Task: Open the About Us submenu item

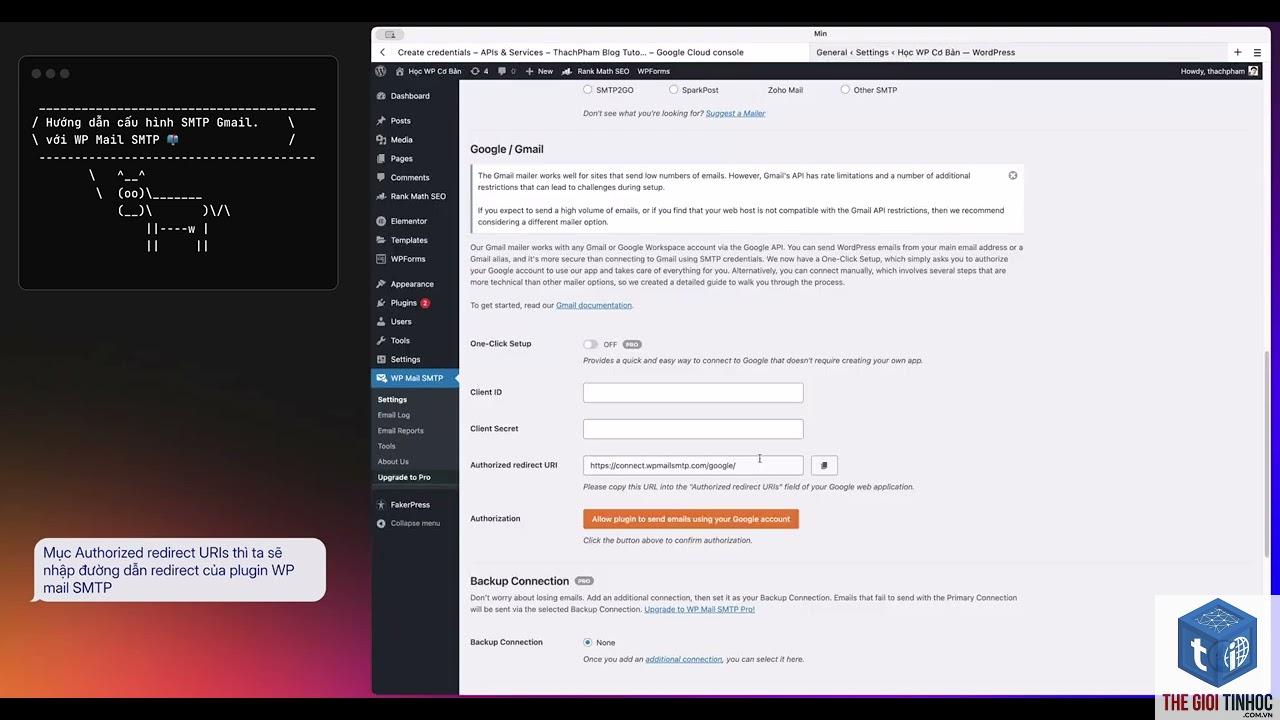Action: (x=393, y=462)
